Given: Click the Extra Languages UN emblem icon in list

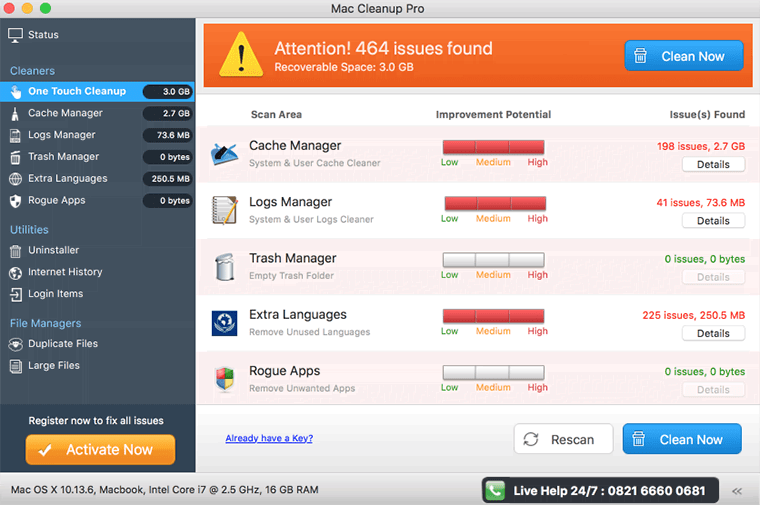Looking at the screenshot, I should [x=224, y=323].
